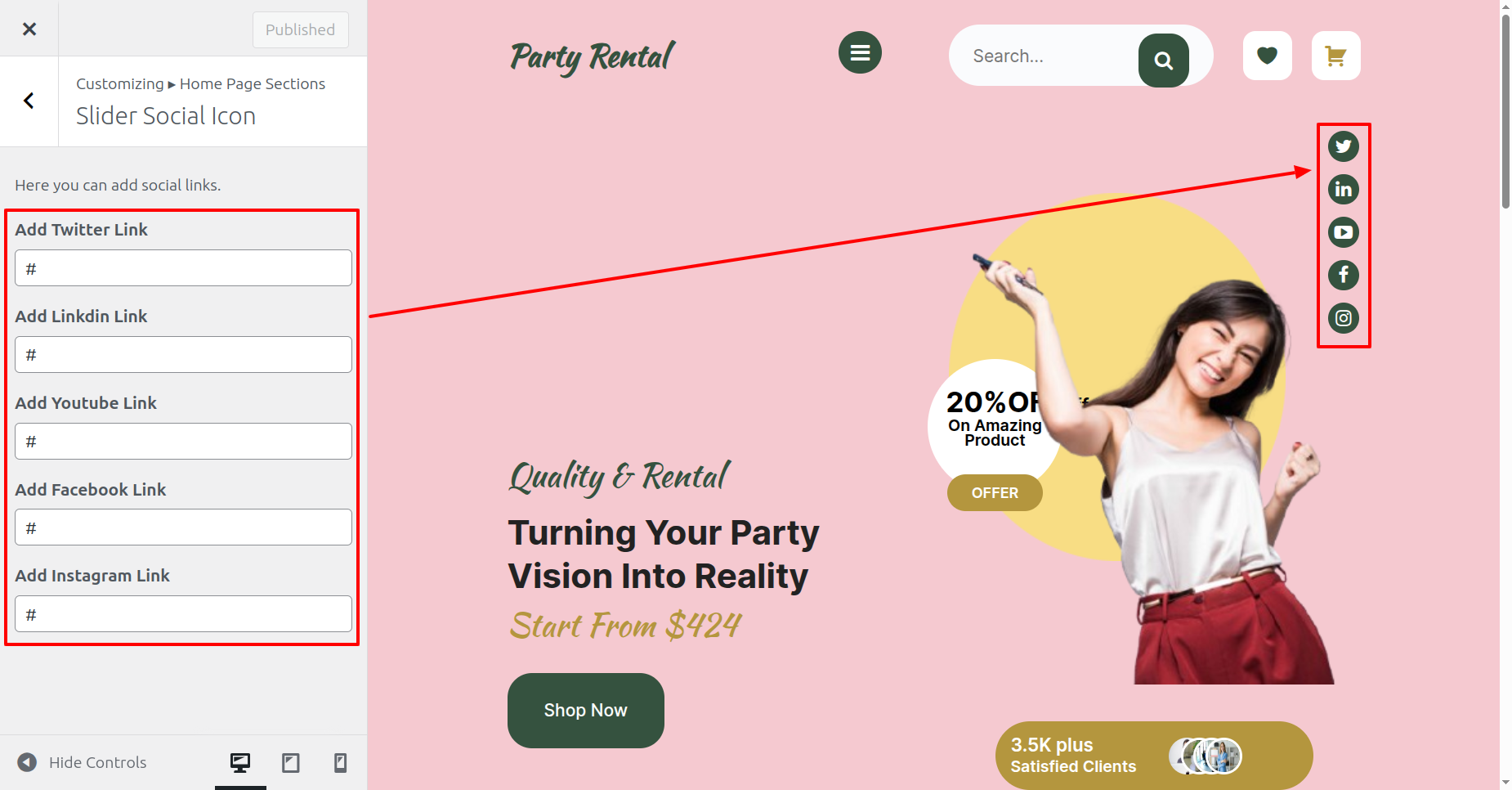1512x790 pixels.
Task: Open the wishlist heart icon
Action: click(x=1267, y=56)
